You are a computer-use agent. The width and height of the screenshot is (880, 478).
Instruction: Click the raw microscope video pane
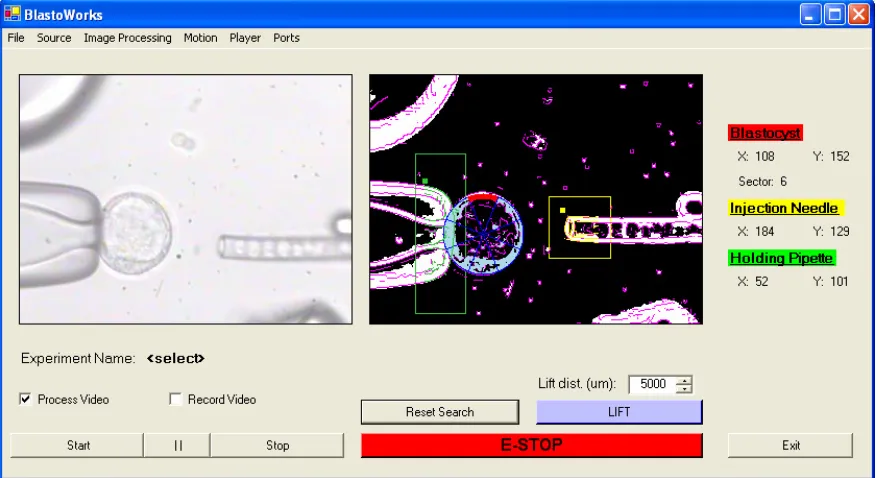pos(186,199)
